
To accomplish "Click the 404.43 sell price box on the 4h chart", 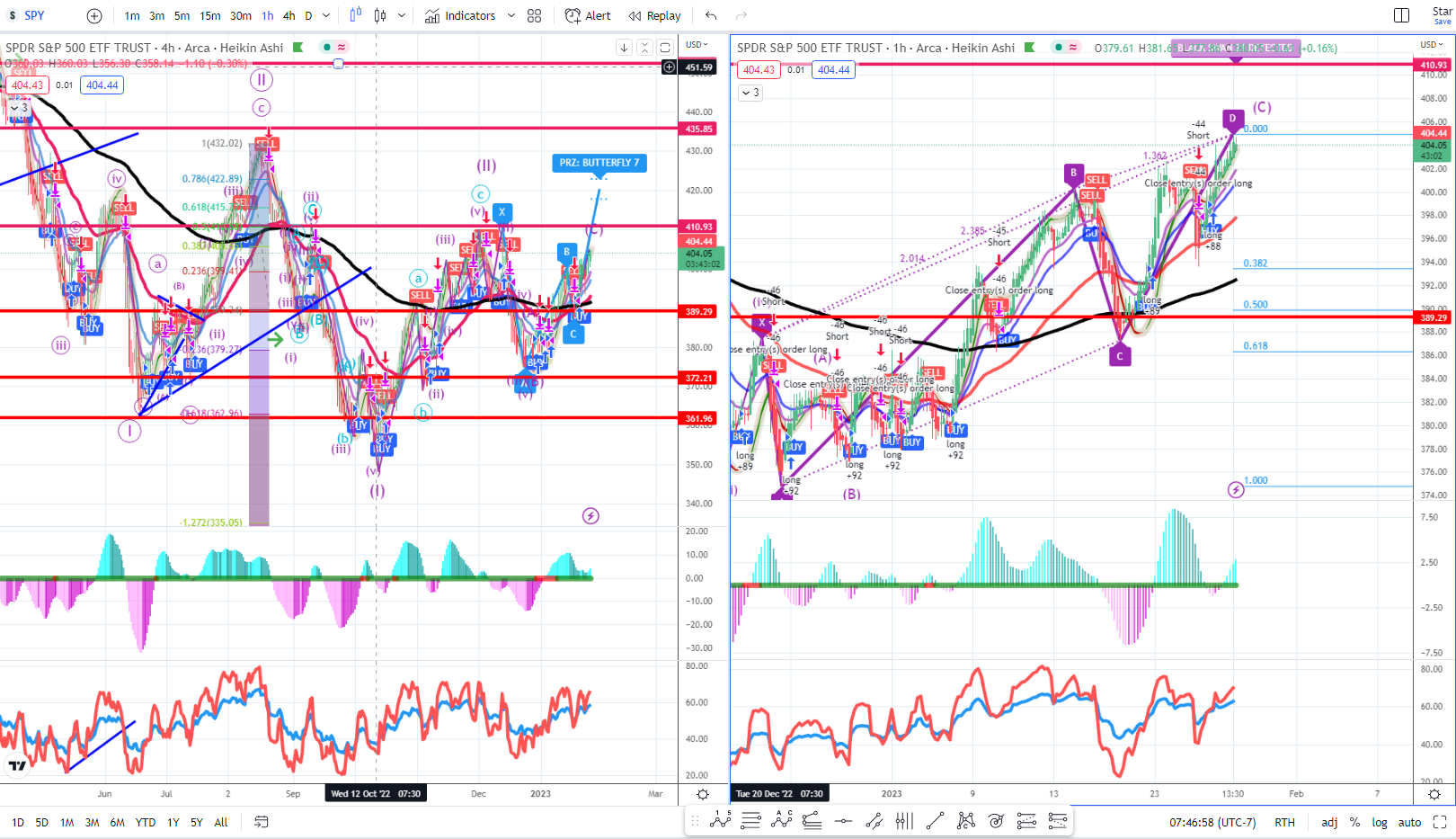I will [27, 85].
